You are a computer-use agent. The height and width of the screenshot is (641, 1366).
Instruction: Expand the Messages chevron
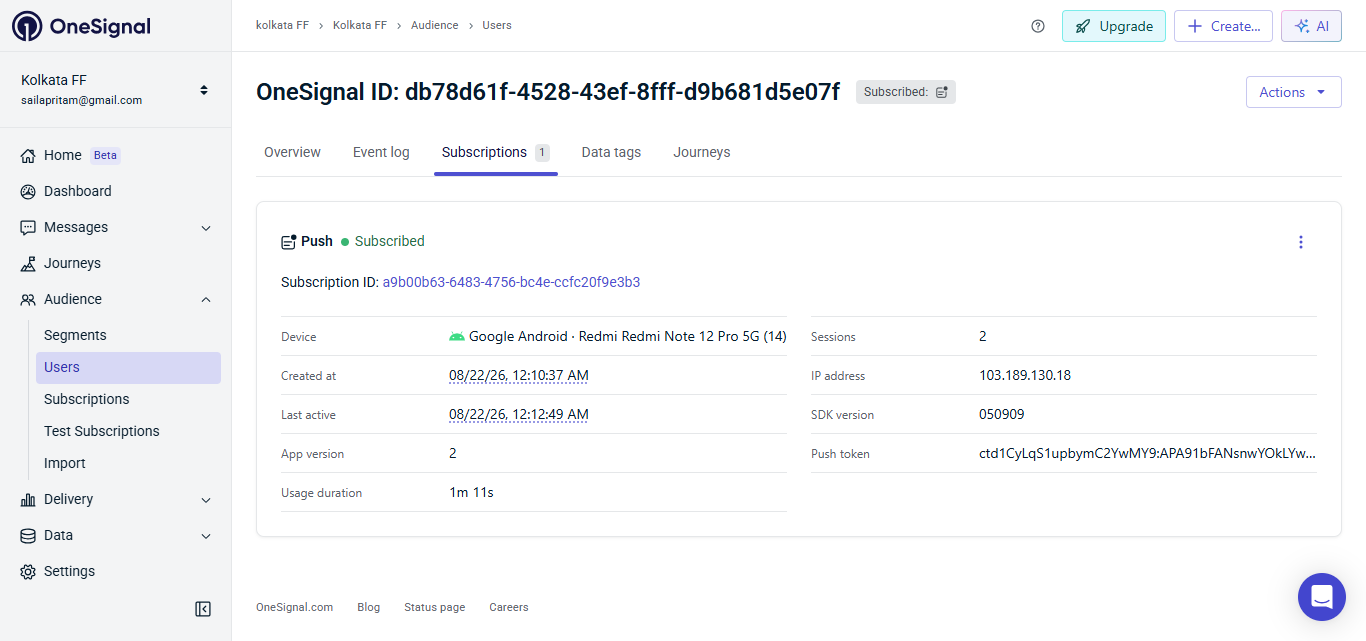(206, 228)
